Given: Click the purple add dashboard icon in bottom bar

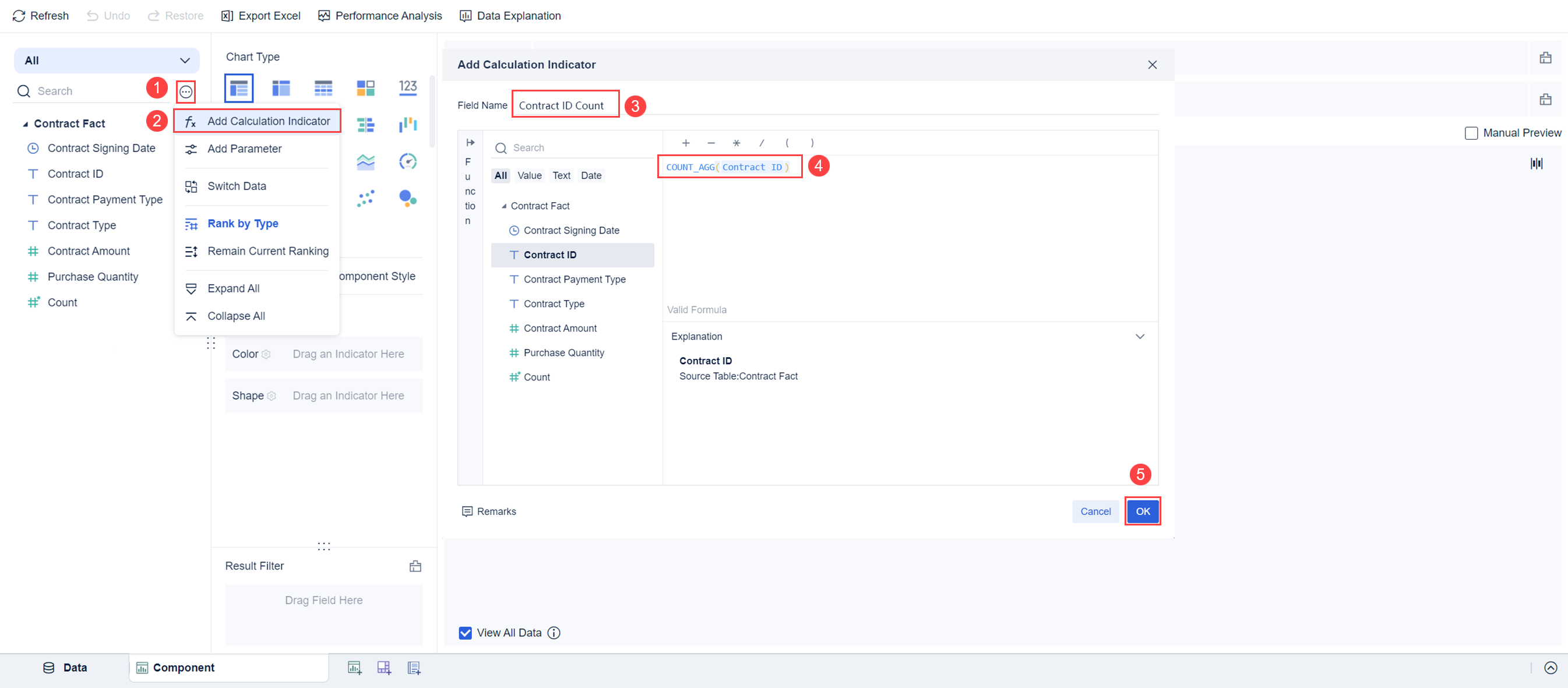Looking at the screenshot, I should tap(384, 667).
